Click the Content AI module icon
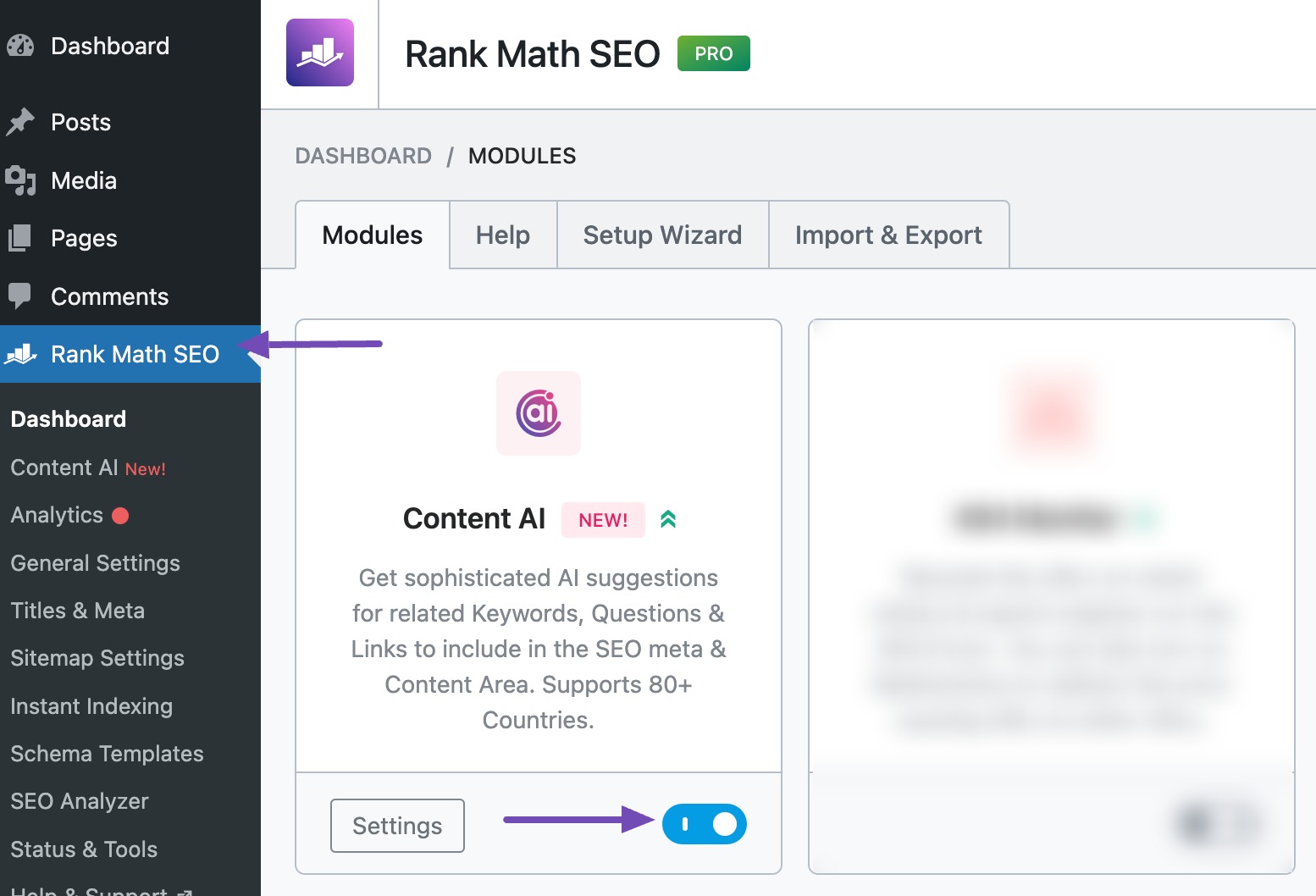Viewport: 1316px width, 896px height. [x=538, y=413]
